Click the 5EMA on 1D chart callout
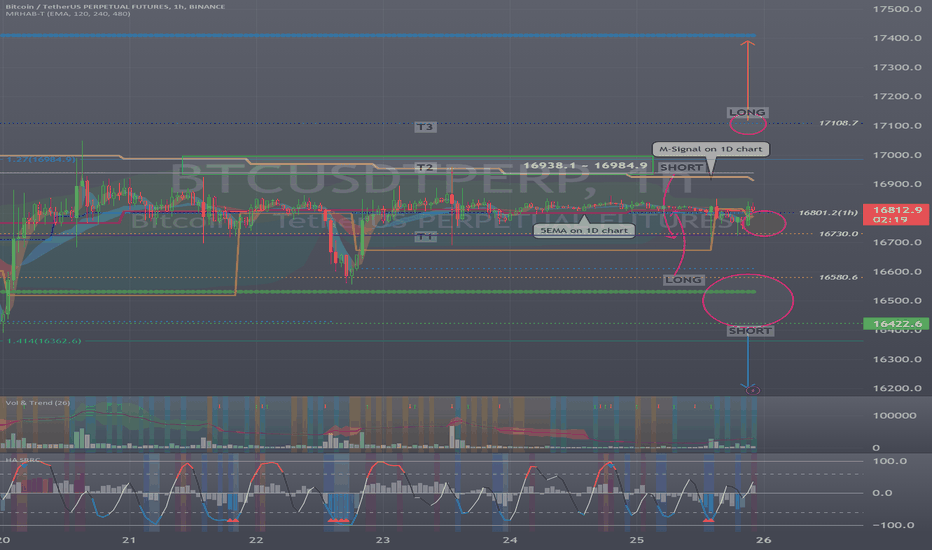Image resolution: width=932 pixels, height=550 pixels. [584, 231]
